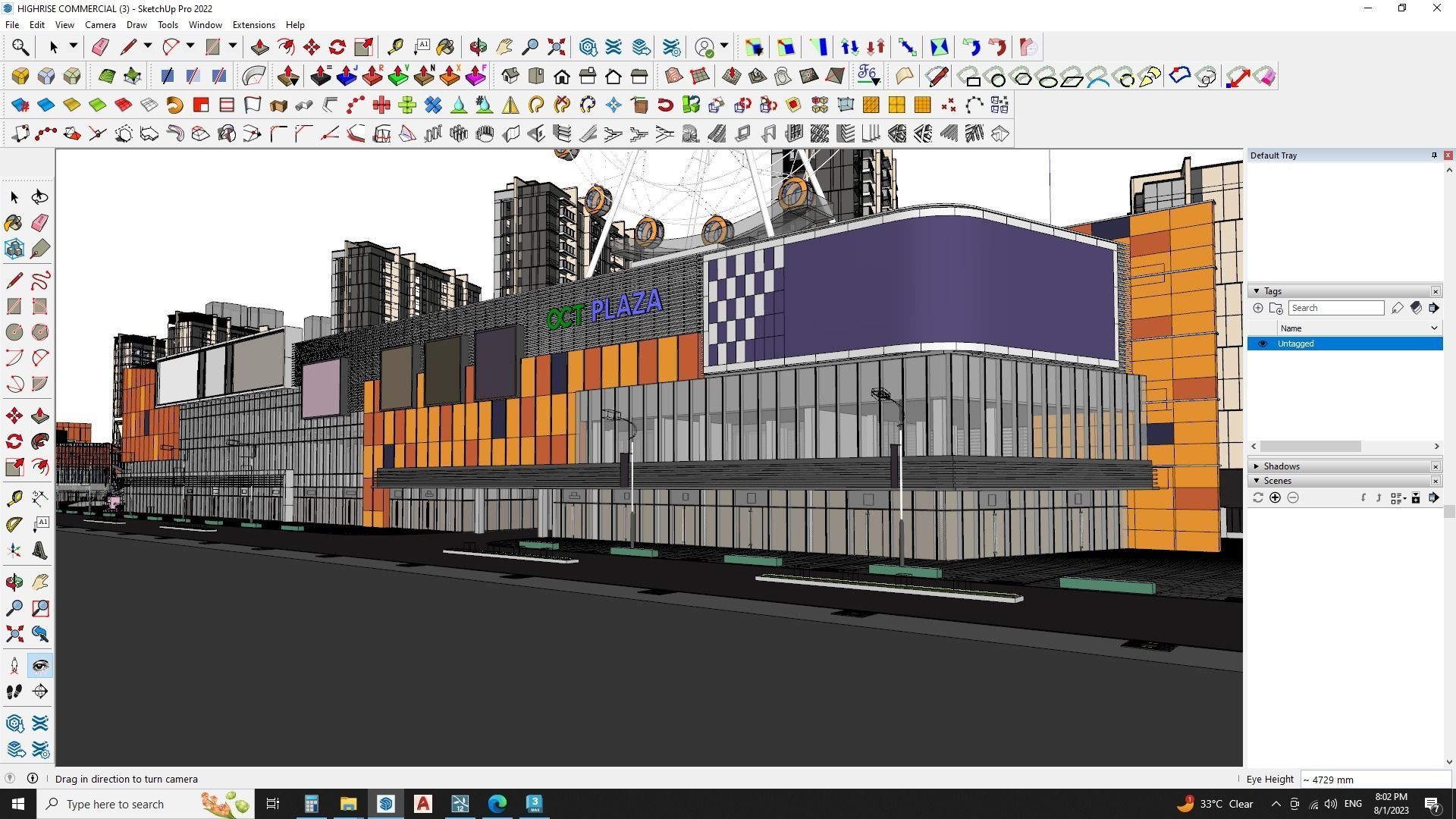1456x819 pixels.
Task: Open the Arc tool dropdown arrow in top toolbar
Action: coord(190,46)
